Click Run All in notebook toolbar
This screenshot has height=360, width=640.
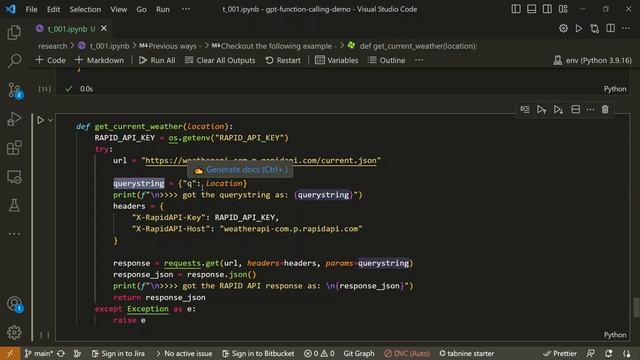(157, 60)
